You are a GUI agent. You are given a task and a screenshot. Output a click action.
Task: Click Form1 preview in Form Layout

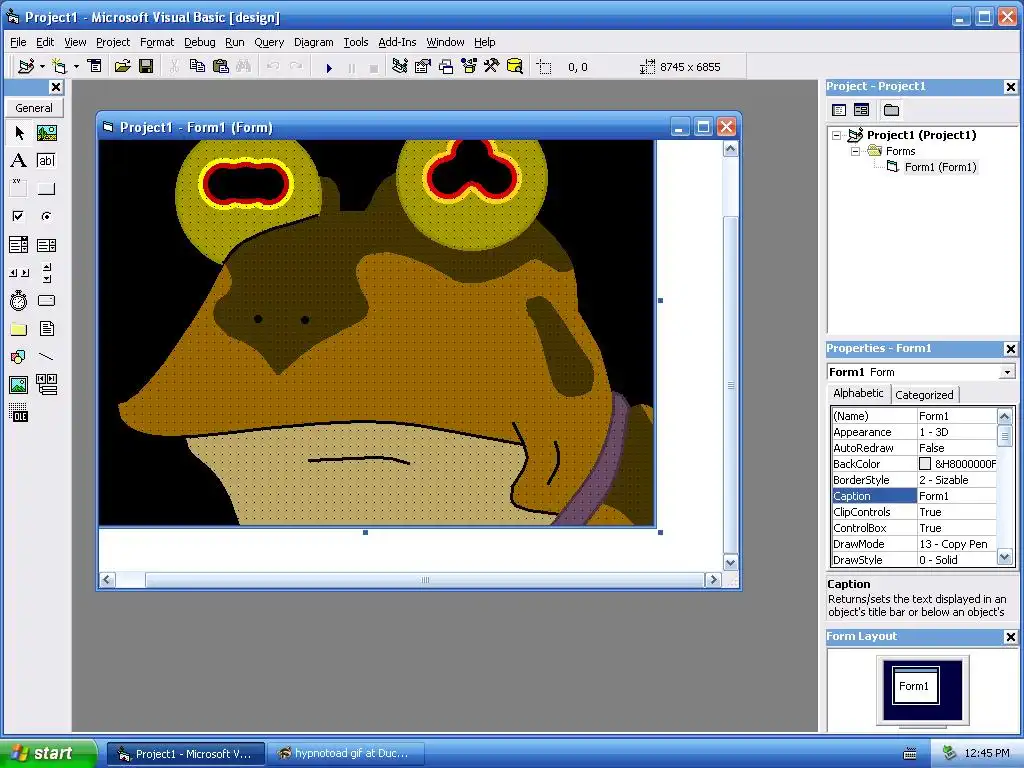point(916,685)
